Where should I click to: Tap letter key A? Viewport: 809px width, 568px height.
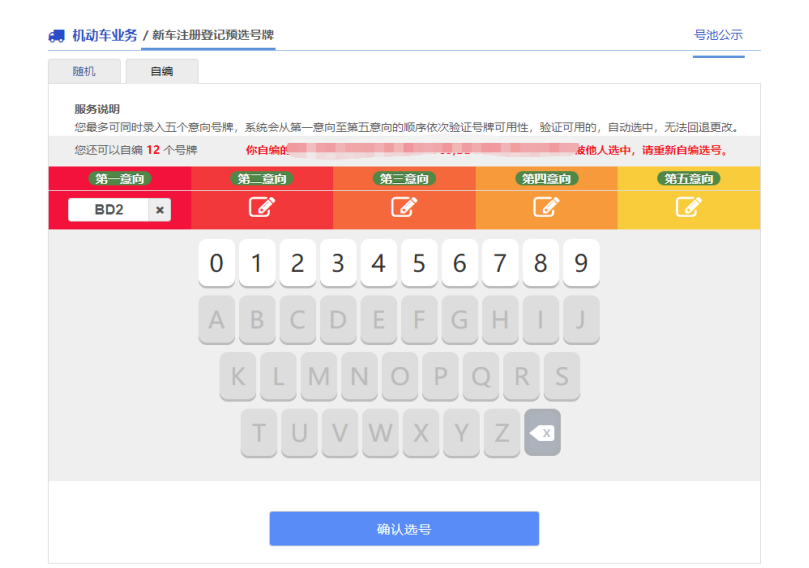pos(217,320)
